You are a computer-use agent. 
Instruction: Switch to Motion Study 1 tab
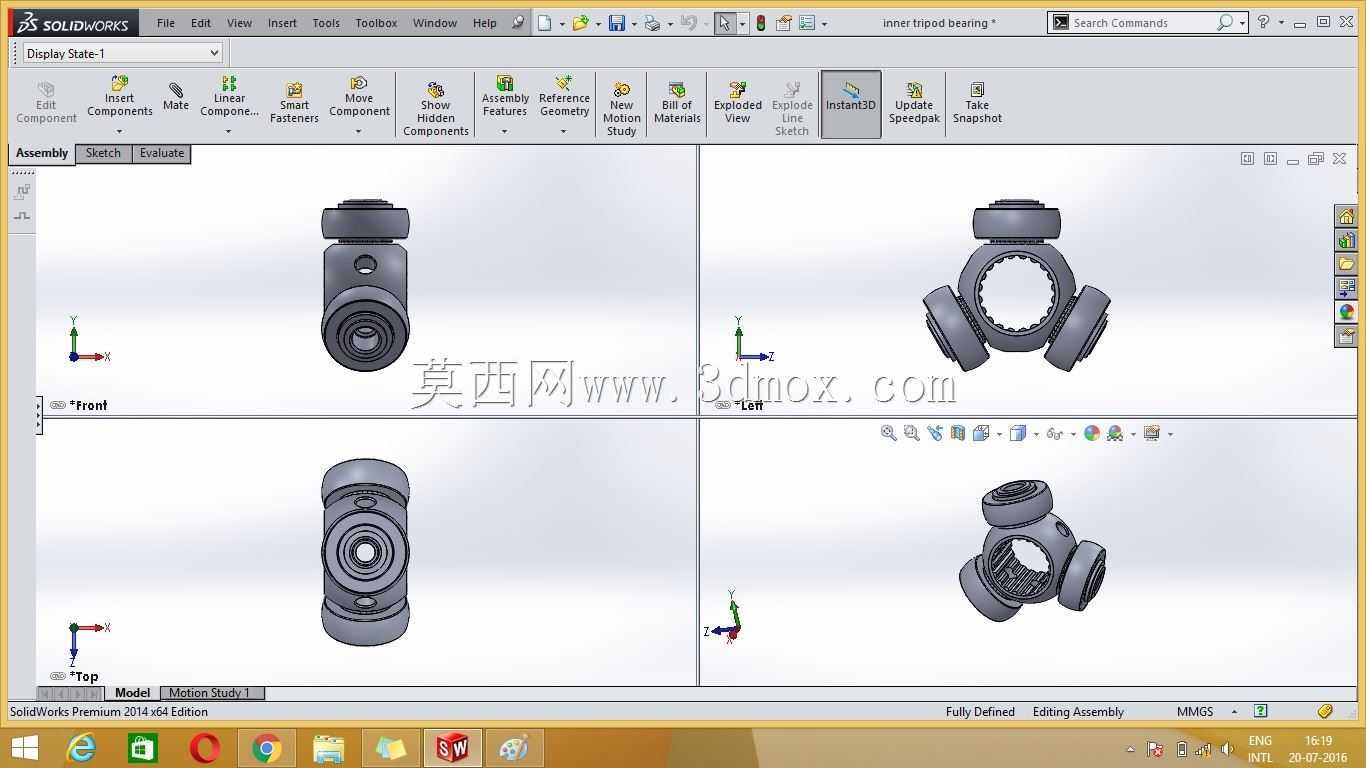pyautogui.click(x=210, y=693)
